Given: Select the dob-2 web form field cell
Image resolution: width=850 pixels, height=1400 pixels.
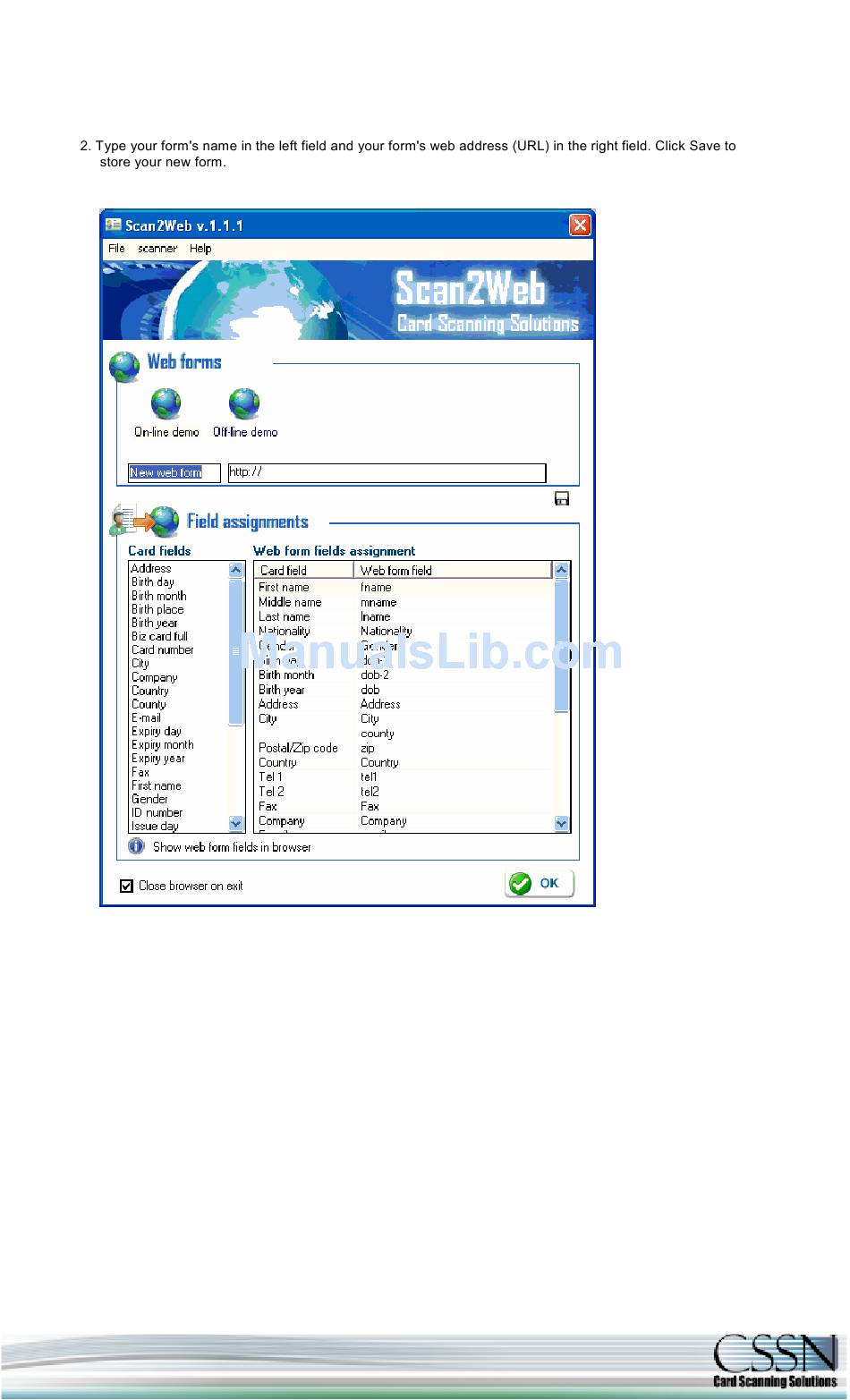Looking at the screenshot, I should [375, 675].
